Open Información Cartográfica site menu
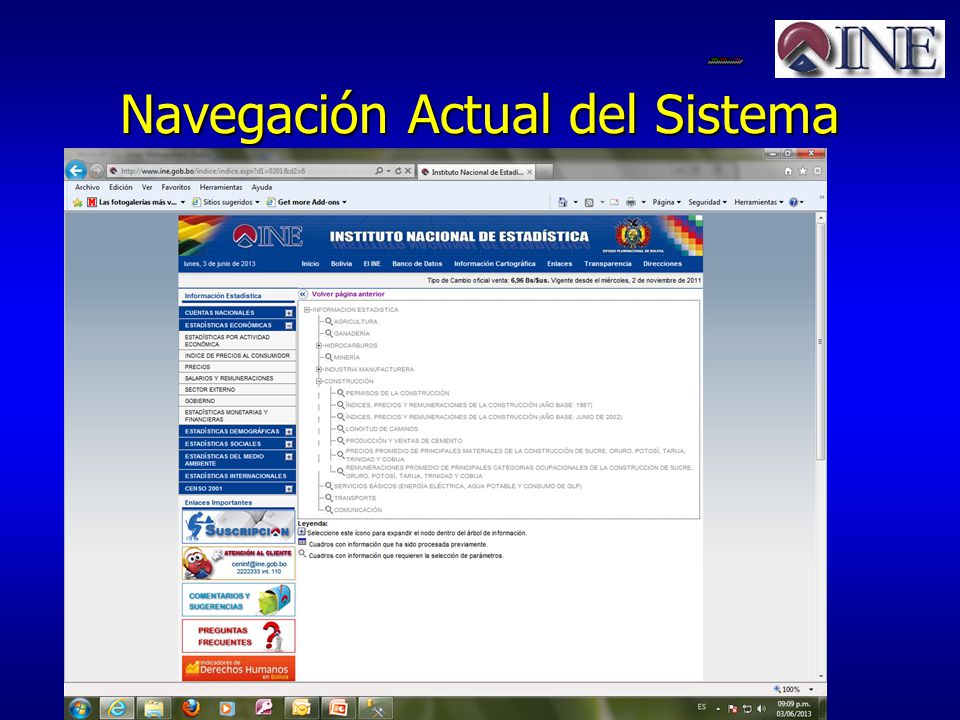The image size is (960, 720). 495,264
